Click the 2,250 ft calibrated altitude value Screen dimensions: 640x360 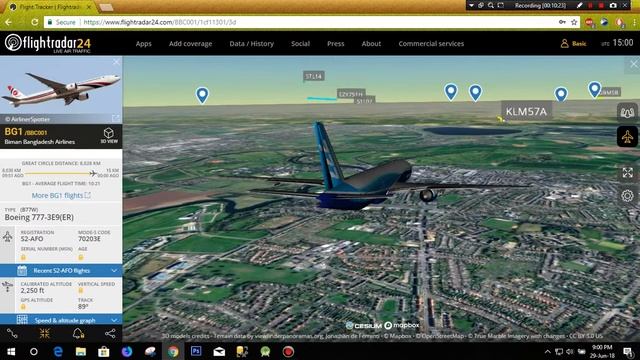(32, 291)
